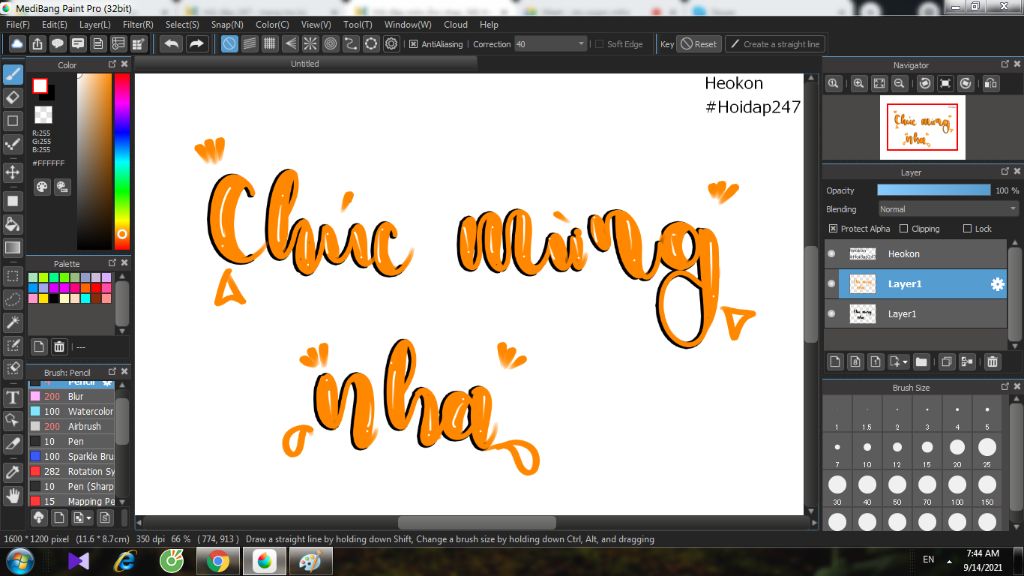
Task: Click the Undo arrow in toolbar
Action: click(172, 44)
